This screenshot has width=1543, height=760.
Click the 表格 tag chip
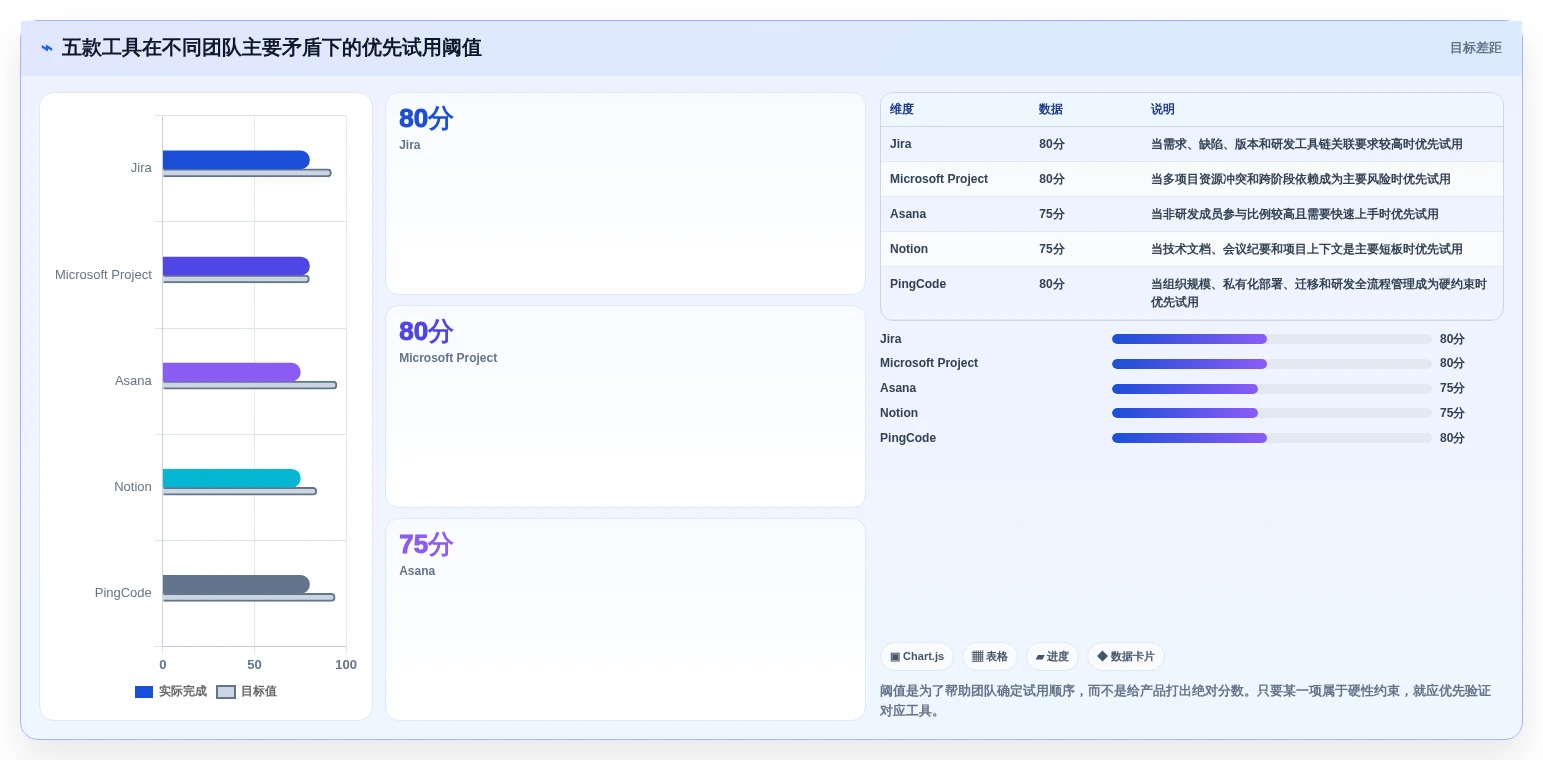tap(990, 657)
